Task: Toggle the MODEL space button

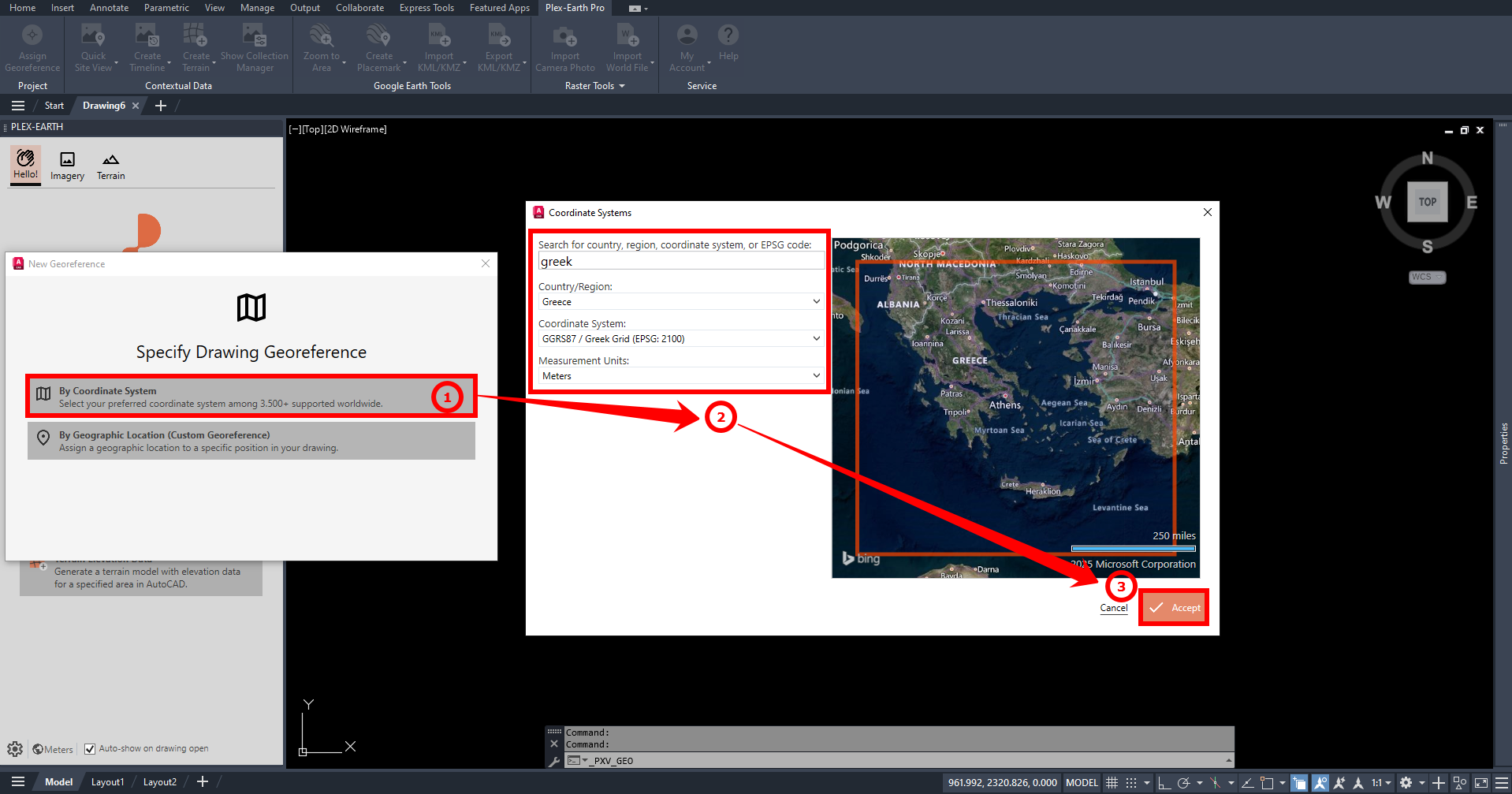Action: click(x=1082, y=783)
